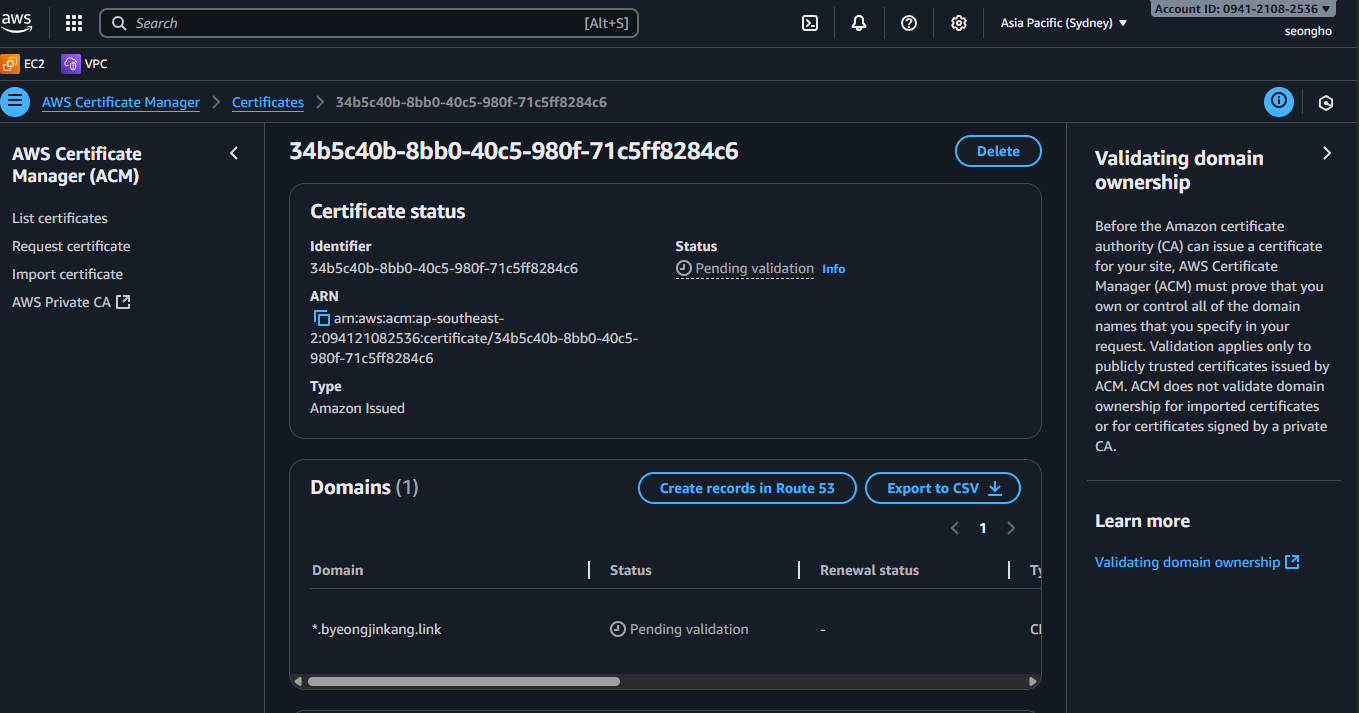Open the Asia Pacific (Sydney) region dropdown
Image resolution: width=1359 pixels, height=713 pixels.
click(1064, 23)
